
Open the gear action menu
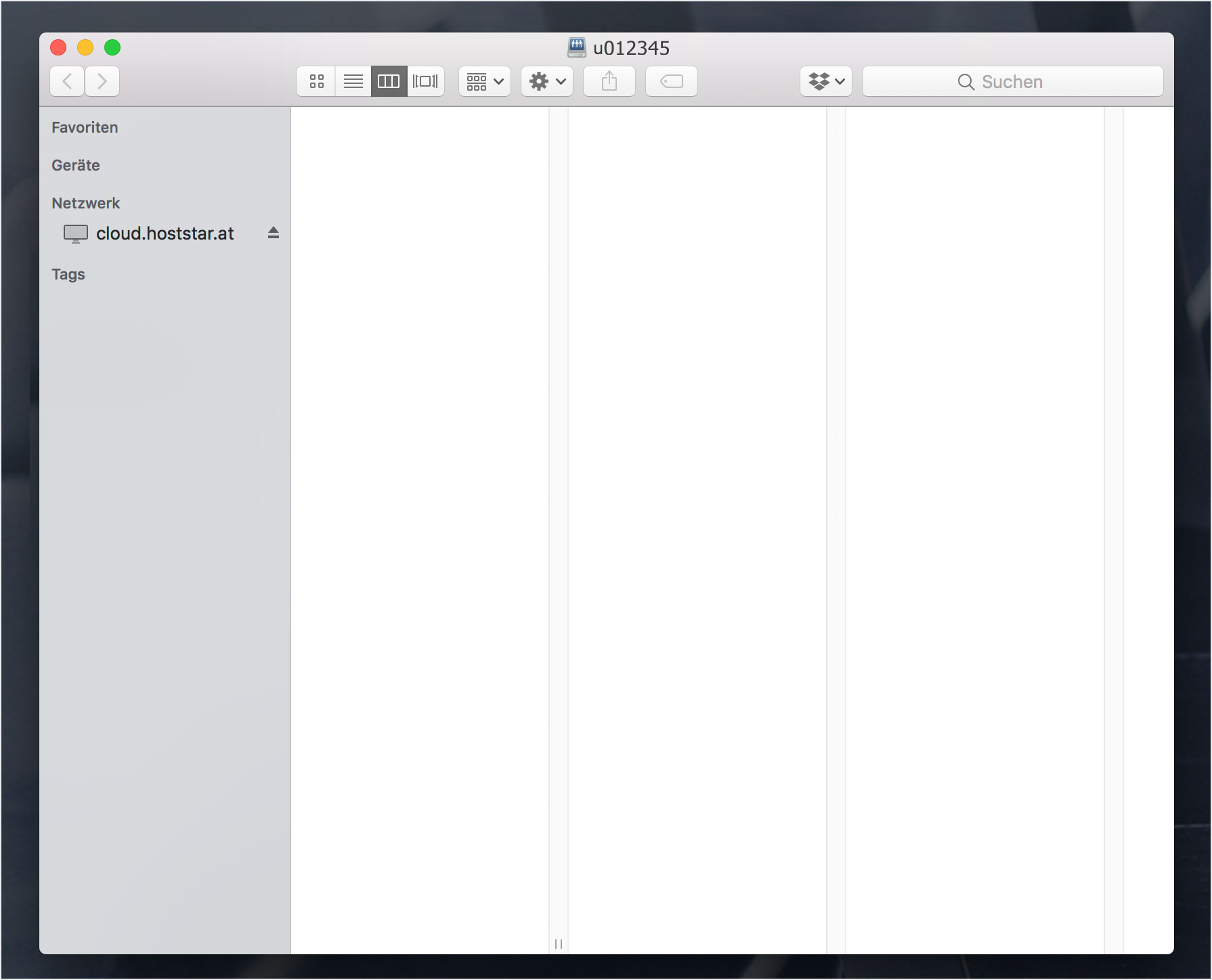coord(547,82)
